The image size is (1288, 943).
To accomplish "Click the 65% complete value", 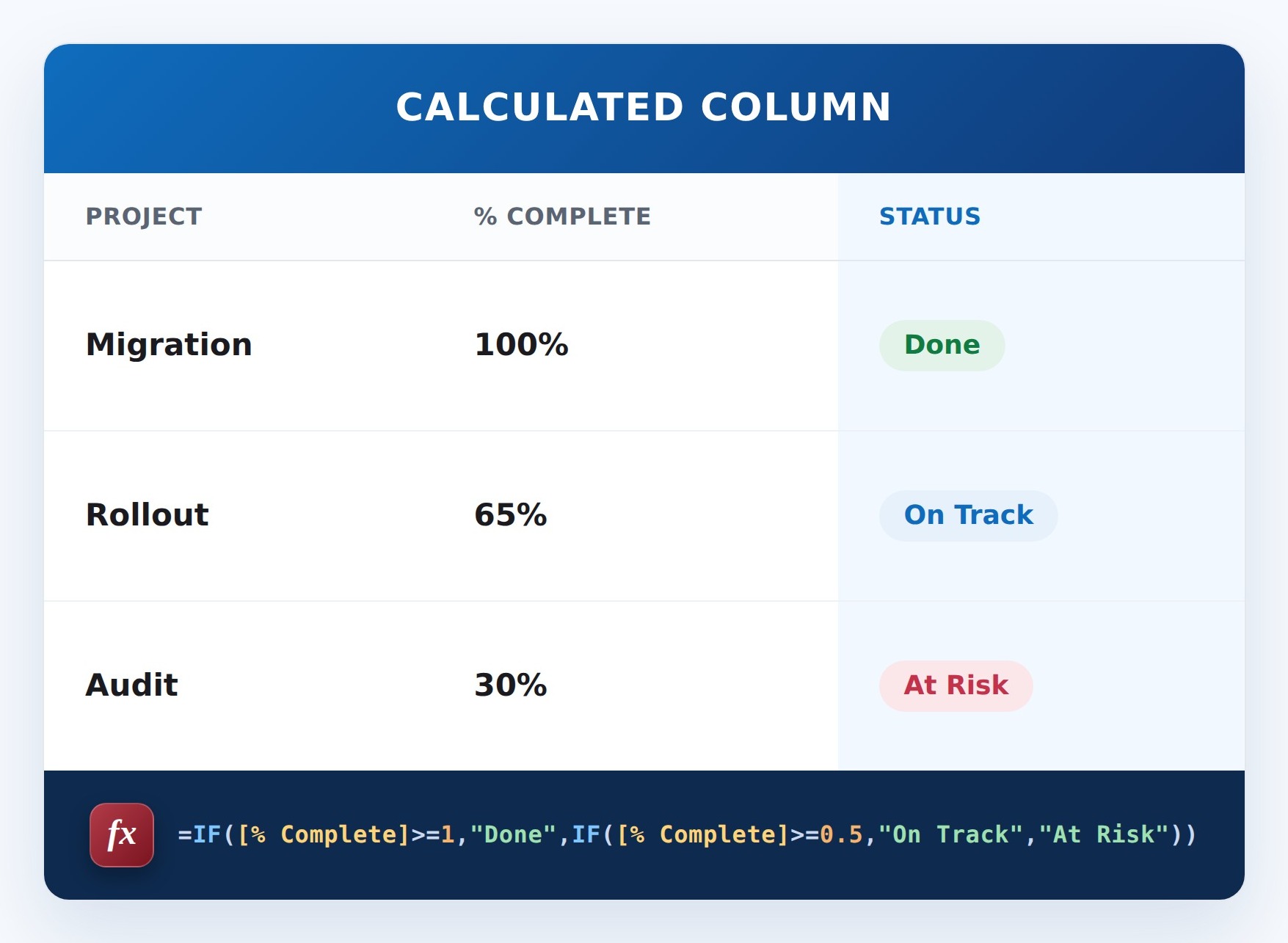I will pyautogui.click(x=511, y=515).
